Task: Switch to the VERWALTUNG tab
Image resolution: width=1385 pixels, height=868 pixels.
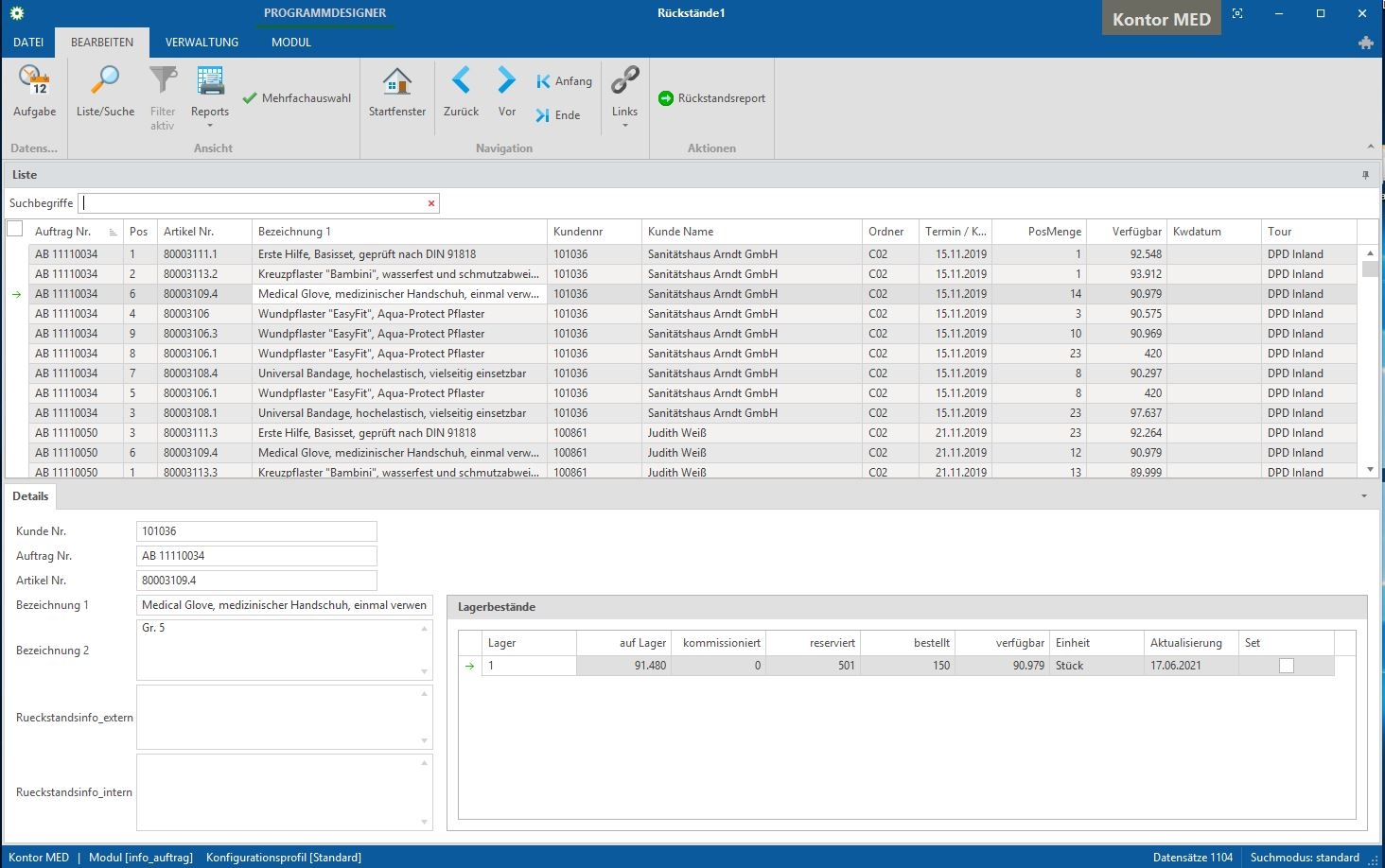Action: click(x=202, y=43)
